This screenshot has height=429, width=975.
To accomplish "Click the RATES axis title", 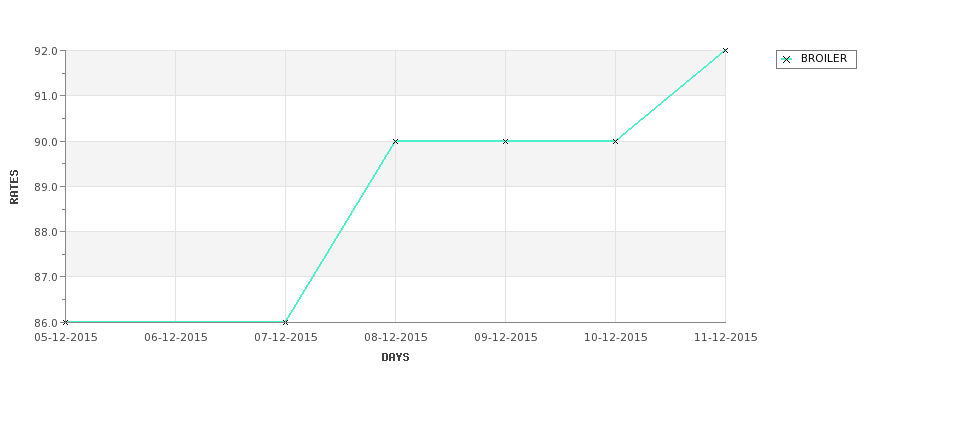I will pyautogui.click(x=14, y=187).
